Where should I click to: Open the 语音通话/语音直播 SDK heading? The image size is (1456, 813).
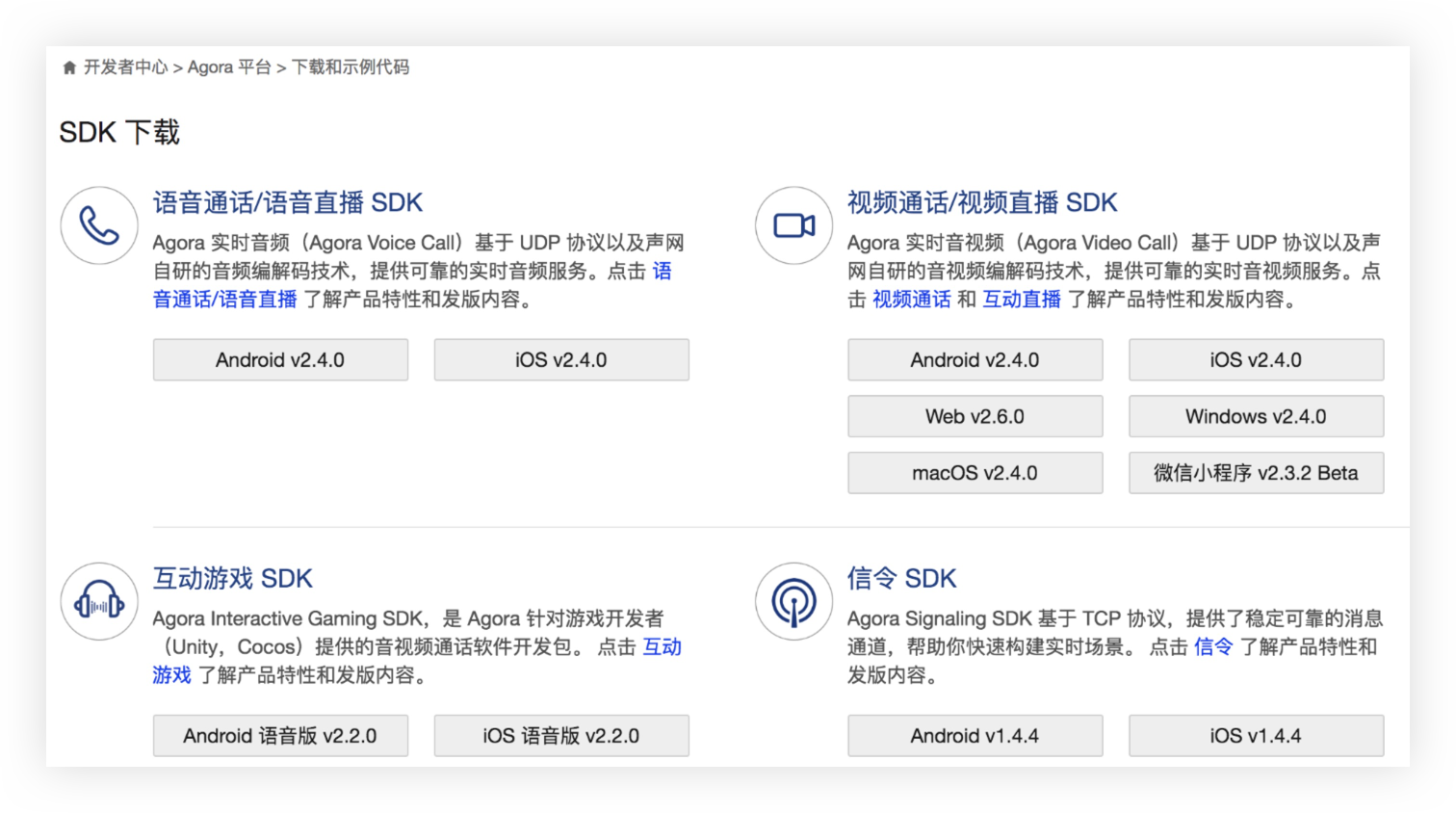click(x=288, y=202)
